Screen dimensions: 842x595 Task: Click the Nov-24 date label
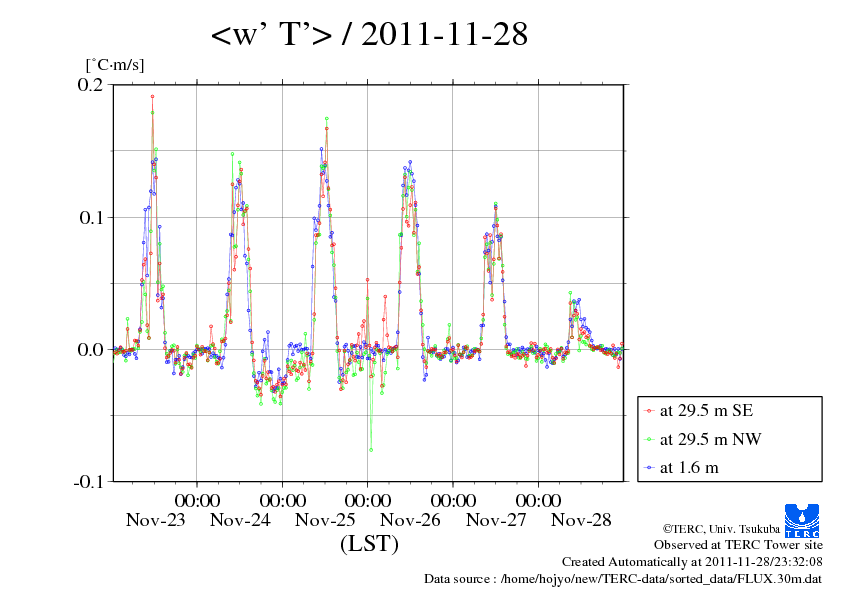240,519
